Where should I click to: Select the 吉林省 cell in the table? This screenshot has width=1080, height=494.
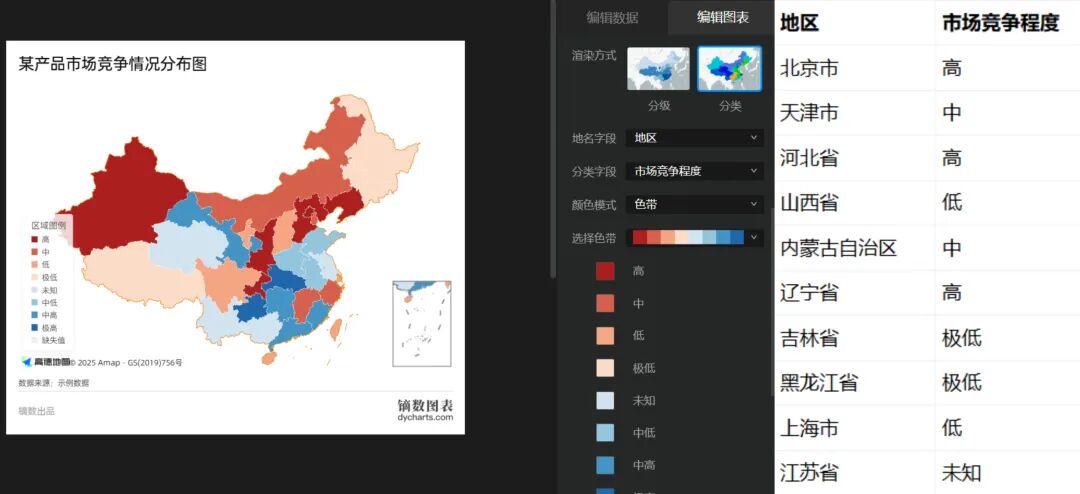click(855, 338)
